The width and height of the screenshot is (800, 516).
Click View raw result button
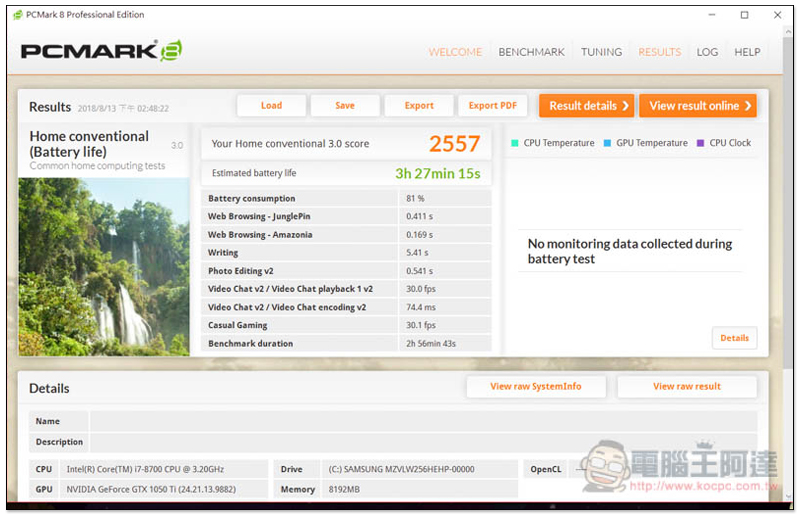(687, 386)
